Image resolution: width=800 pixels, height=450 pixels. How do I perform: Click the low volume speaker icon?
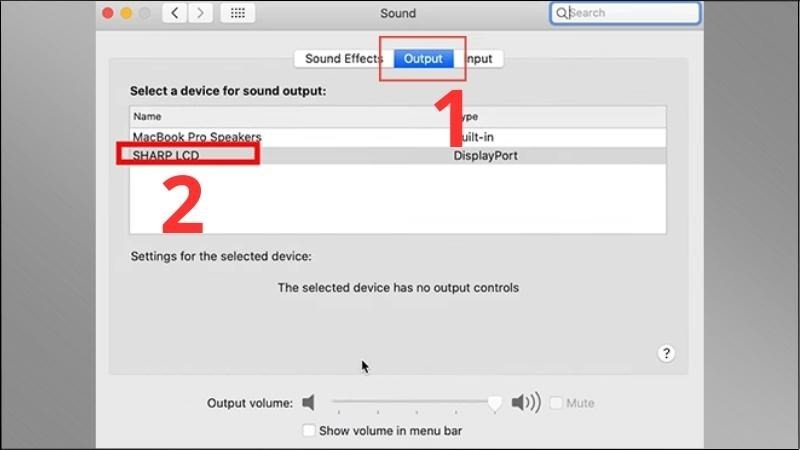click(309, 403)
